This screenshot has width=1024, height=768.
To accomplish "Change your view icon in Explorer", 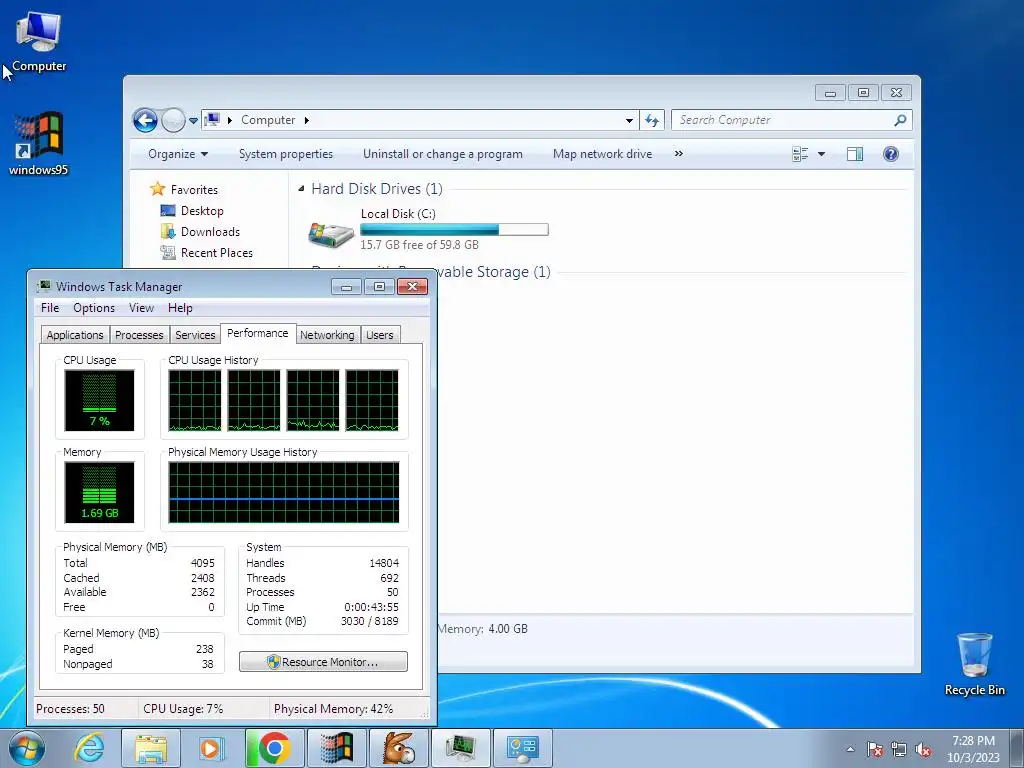I will (x=800, y=154).
